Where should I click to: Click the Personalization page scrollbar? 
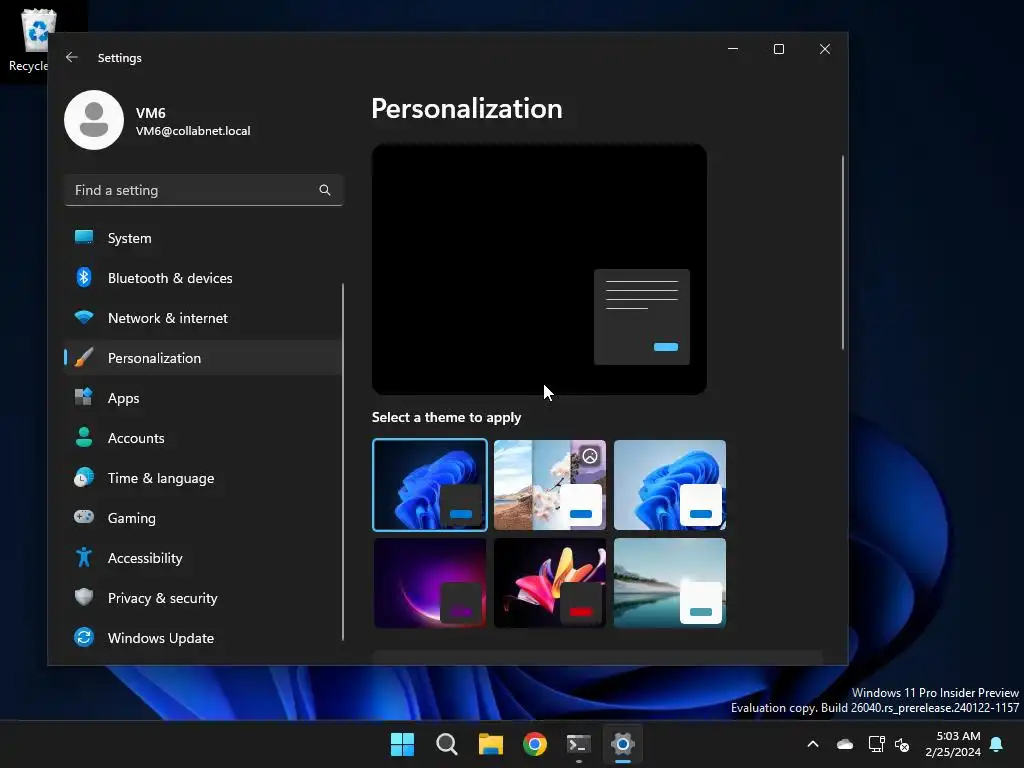(x=842, y=252)
